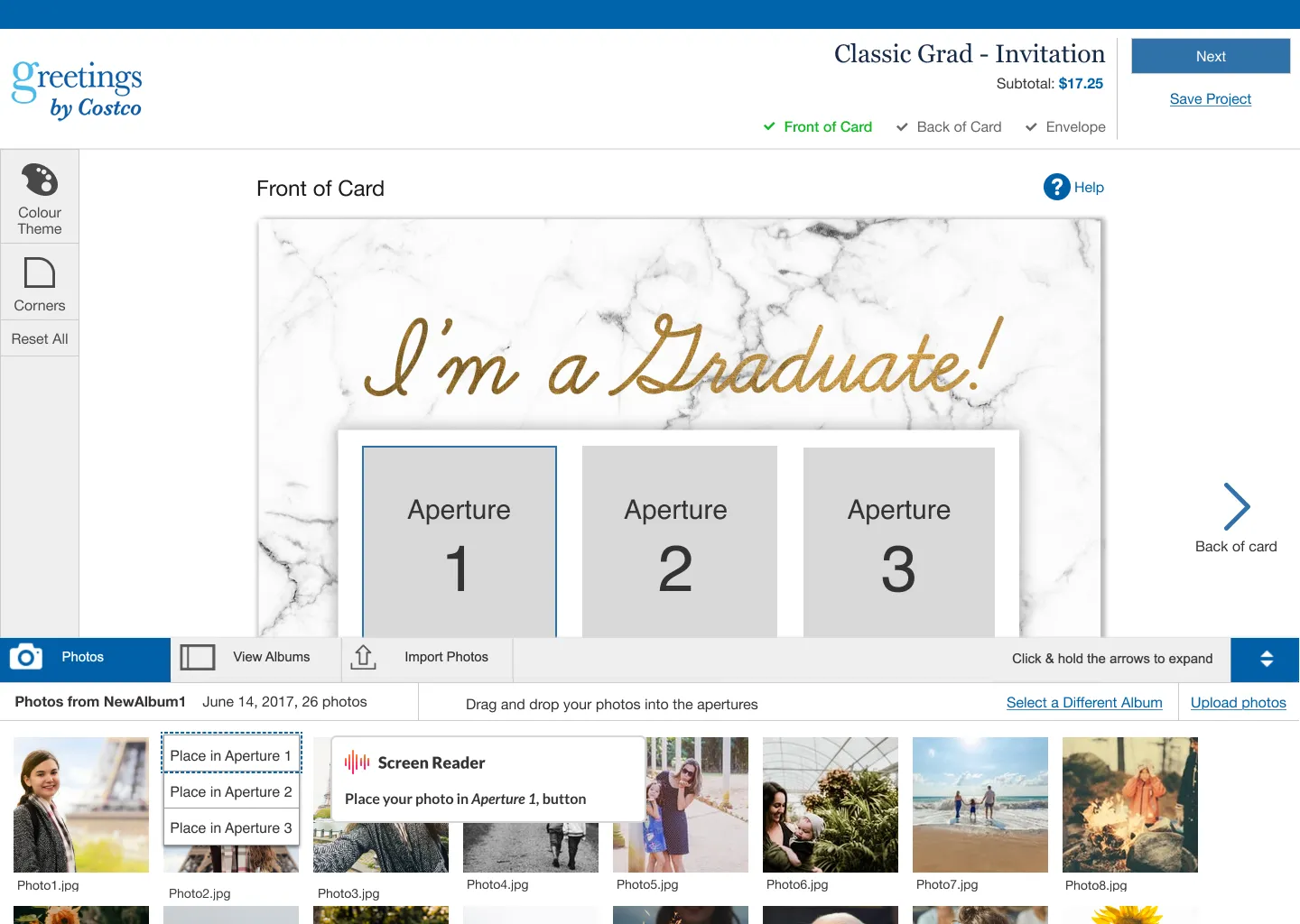Select the Photo4.jpg thumbnail
This screenshot has height=924, width=1300.
point(531,848)
